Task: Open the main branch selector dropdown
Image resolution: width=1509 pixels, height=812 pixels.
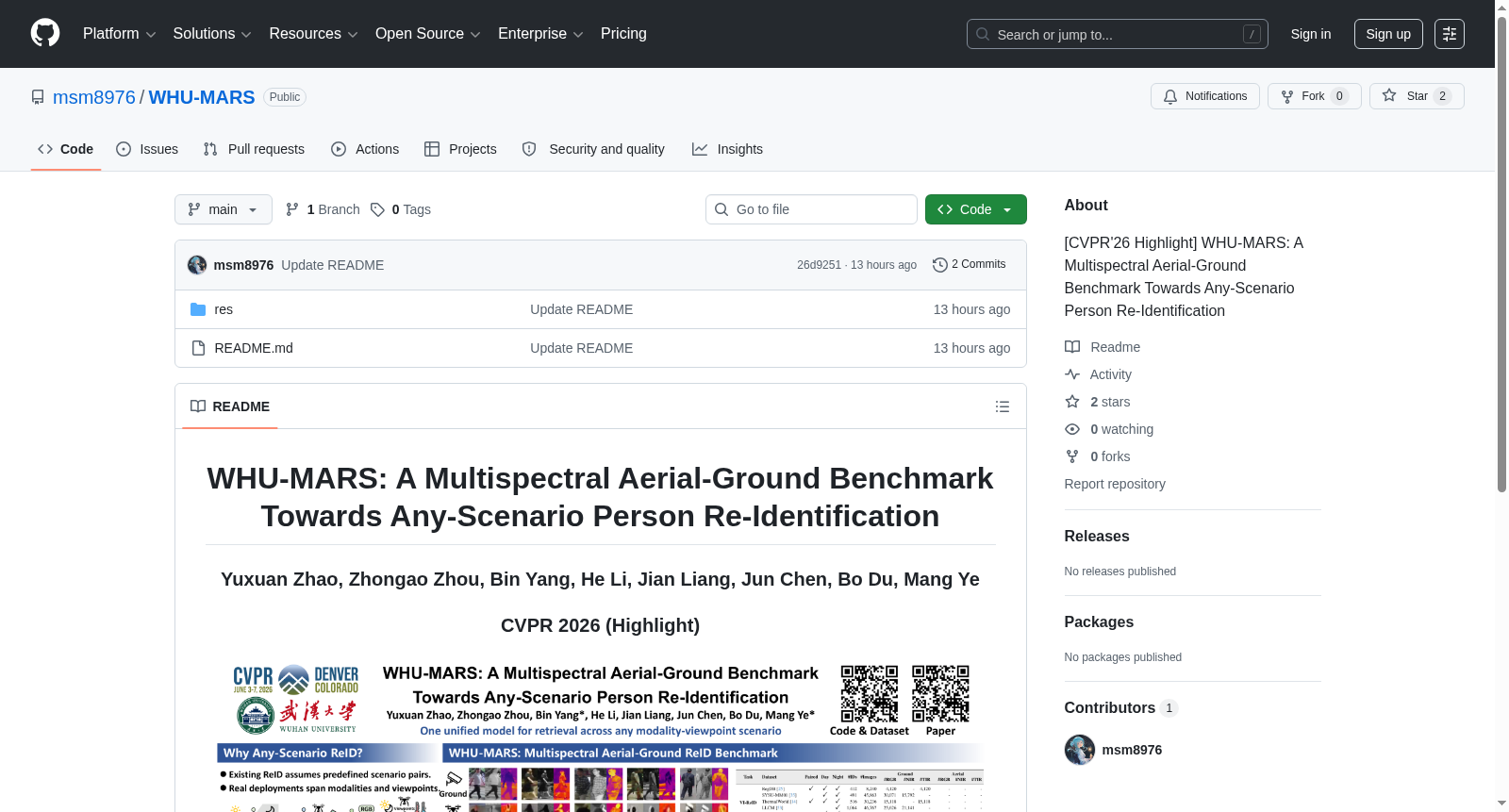Action: (x=224, y=209)
